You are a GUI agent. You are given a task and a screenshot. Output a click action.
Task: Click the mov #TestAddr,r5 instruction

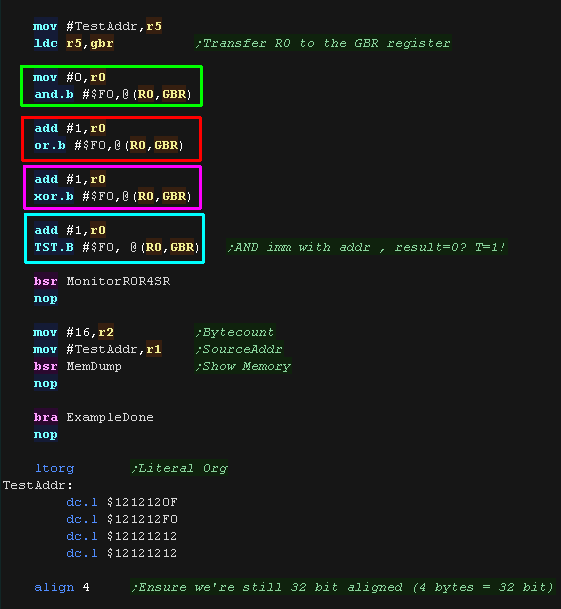(x=98, y=26)
